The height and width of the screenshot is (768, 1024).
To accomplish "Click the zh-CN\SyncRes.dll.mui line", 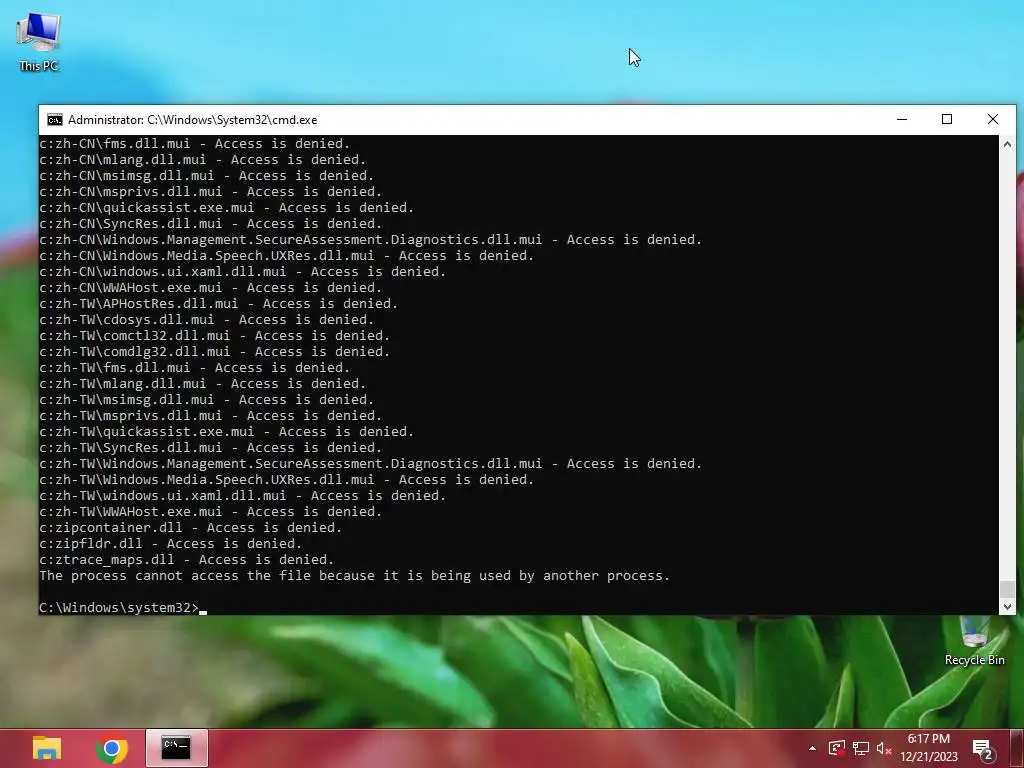I will pos(210,223).
